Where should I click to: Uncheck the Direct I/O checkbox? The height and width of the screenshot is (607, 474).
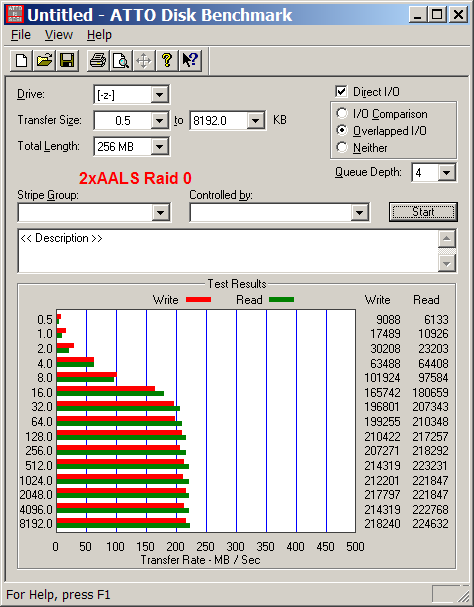341,92
